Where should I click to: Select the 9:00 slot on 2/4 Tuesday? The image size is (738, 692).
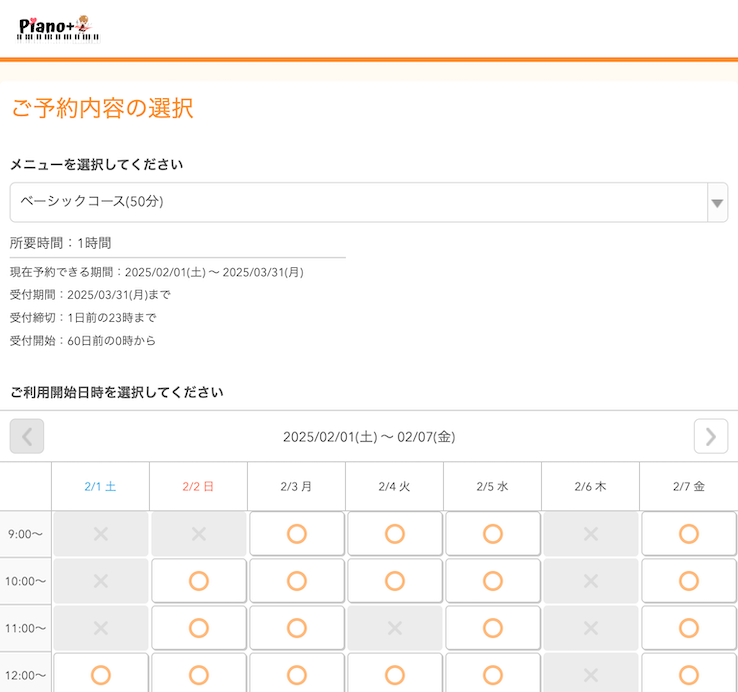395,534
